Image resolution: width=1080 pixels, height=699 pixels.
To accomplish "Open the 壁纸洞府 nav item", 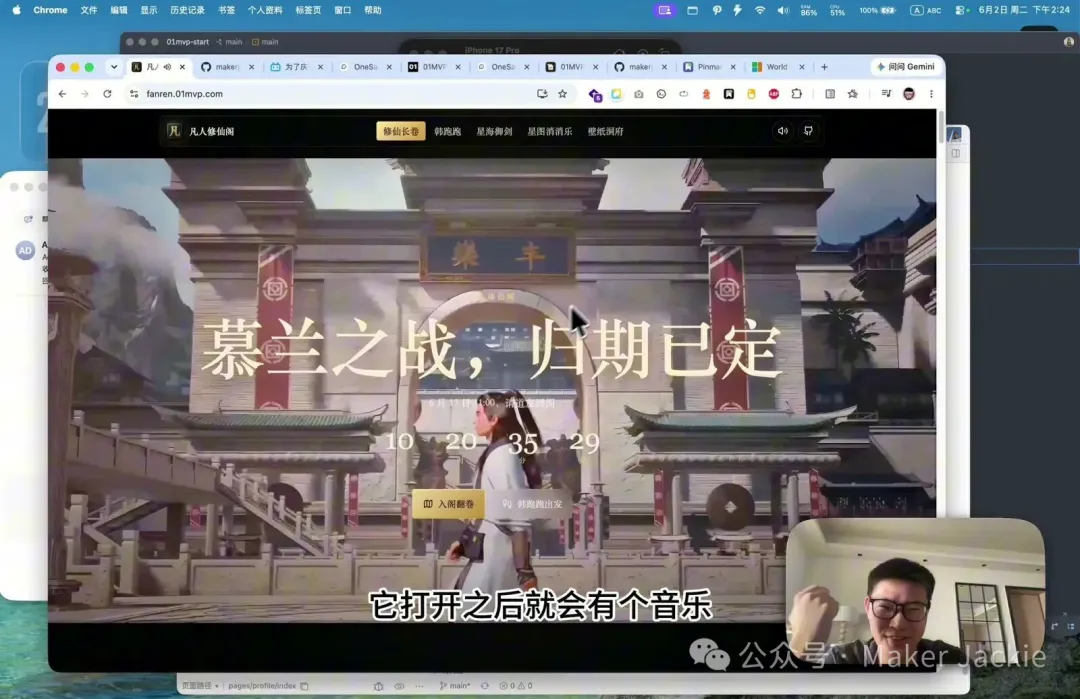I will (605, 131).
